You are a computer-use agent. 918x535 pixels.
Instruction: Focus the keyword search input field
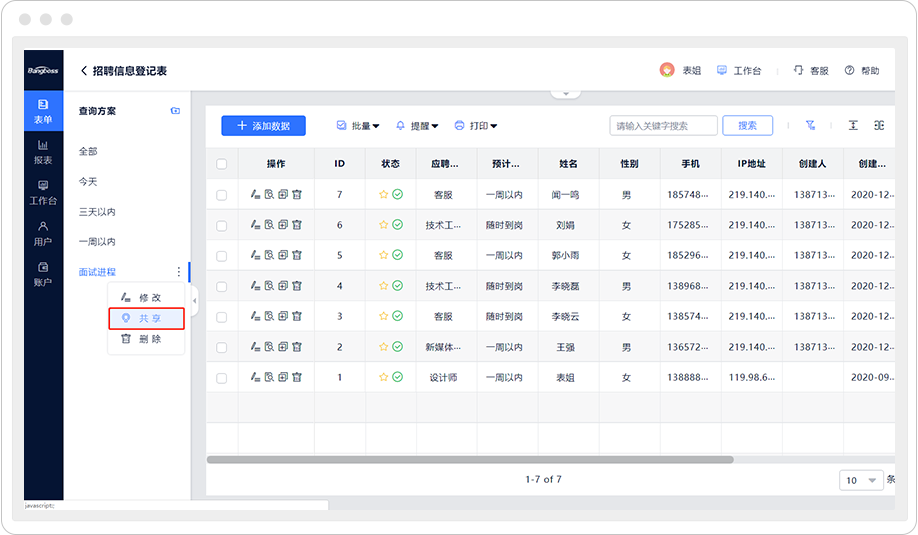point(663,126)
